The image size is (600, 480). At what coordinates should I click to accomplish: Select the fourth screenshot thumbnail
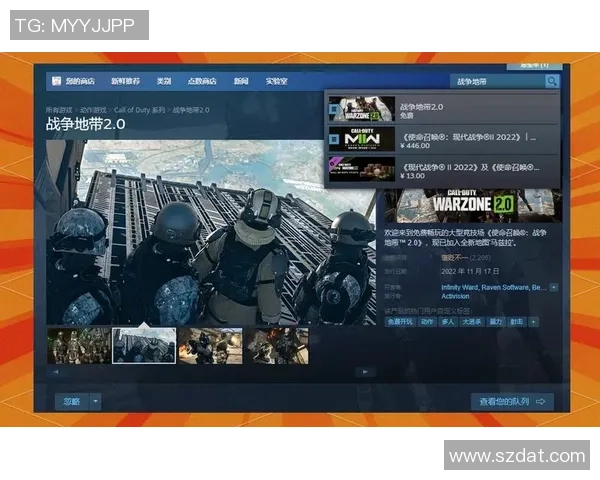tap(277, 346)
